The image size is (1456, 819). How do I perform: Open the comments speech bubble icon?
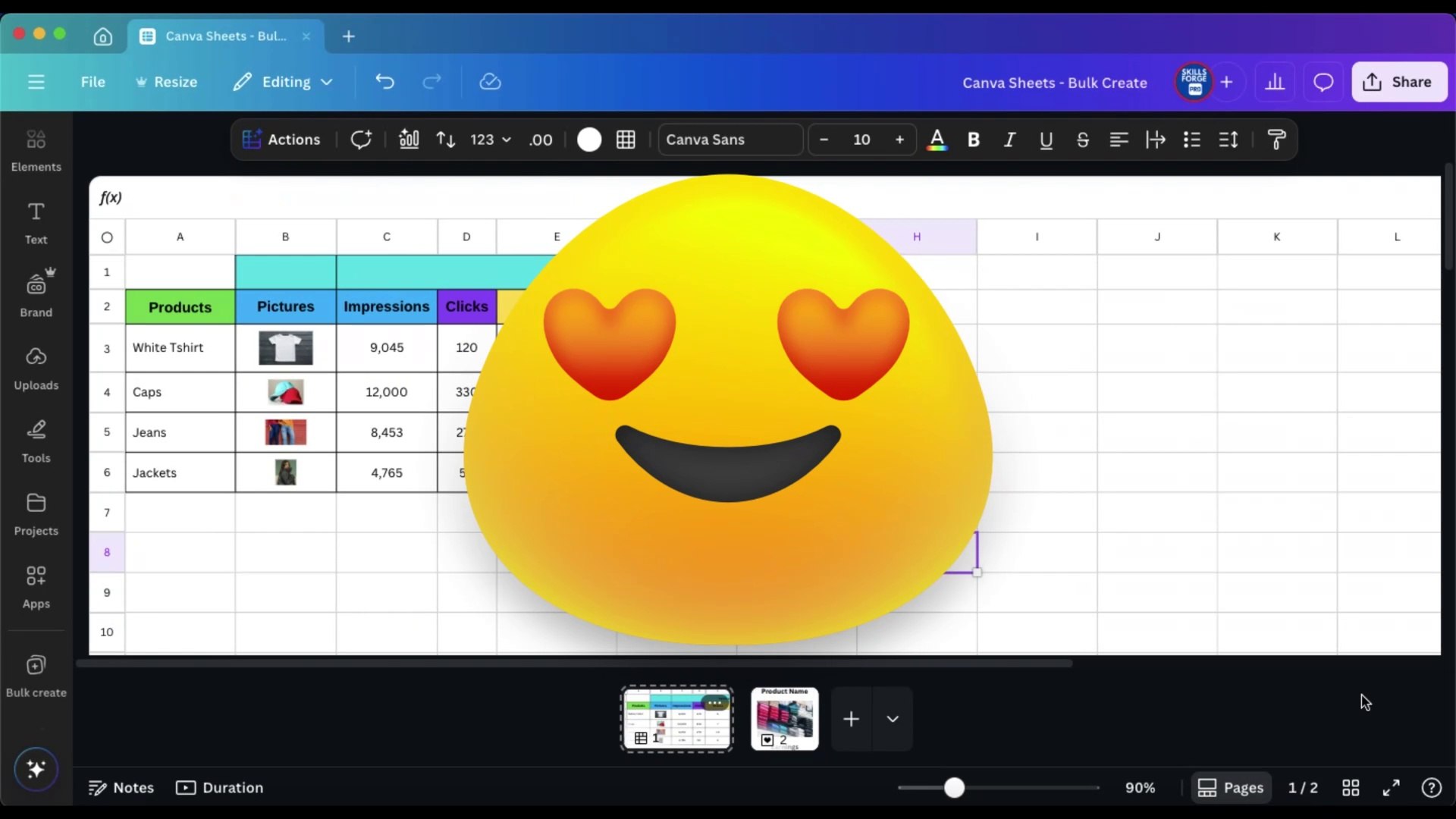[x=1323, y=82]
